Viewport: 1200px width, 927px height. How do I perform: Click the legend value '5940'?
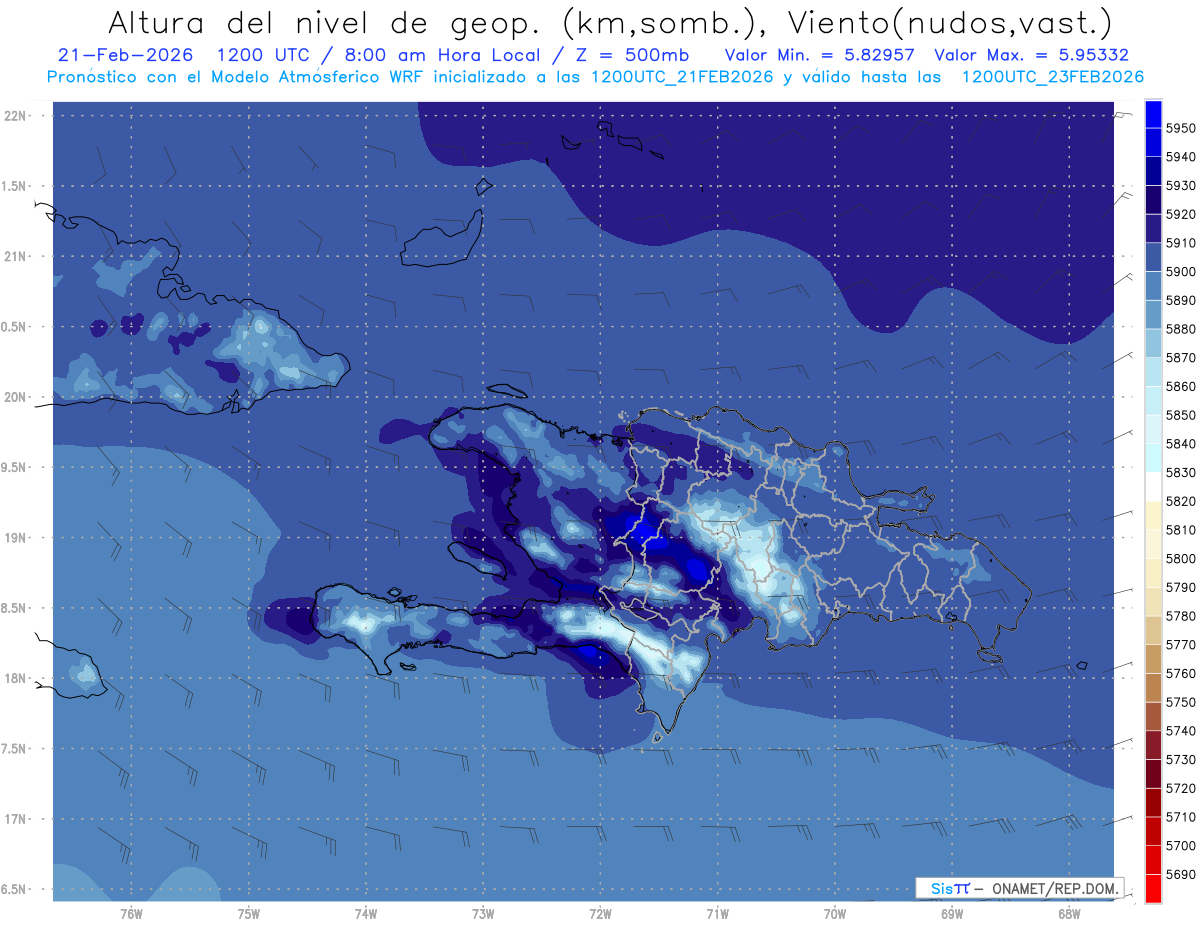click(1181, 157)
